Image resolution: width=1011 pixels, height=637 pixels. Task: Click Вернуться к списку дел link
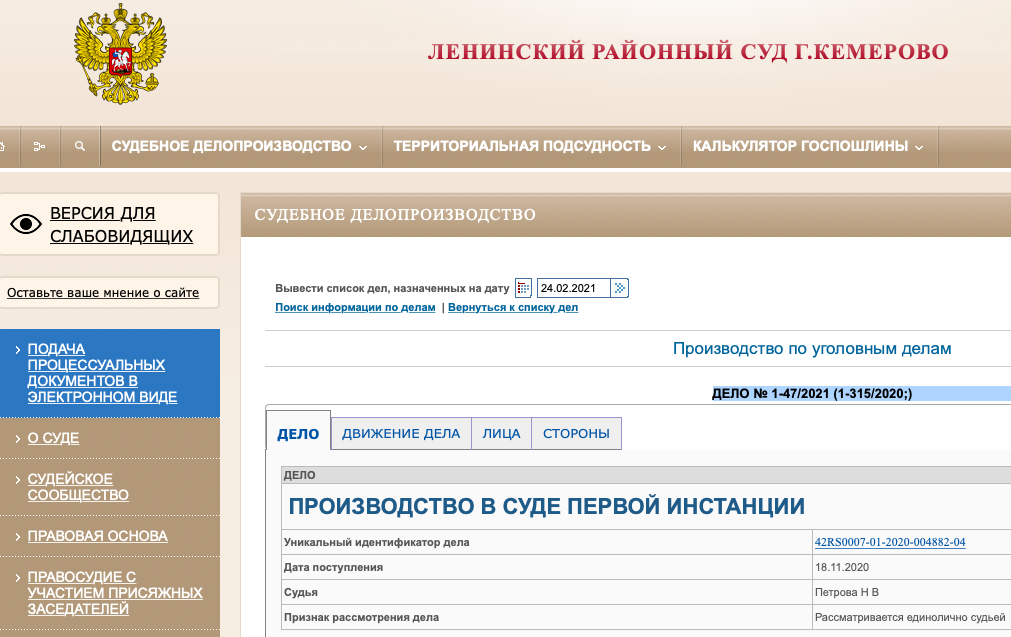pyautogui.click(x=513, y=308)
